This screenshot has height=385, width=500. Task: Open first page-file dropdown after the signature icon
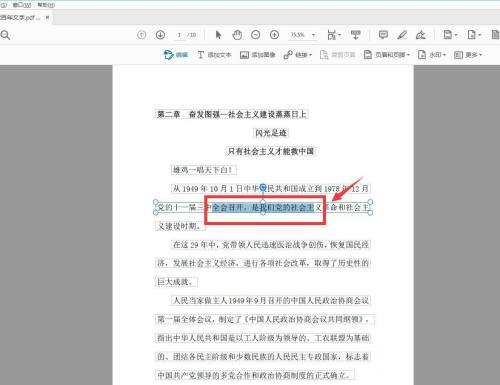(x=450, y=35)
